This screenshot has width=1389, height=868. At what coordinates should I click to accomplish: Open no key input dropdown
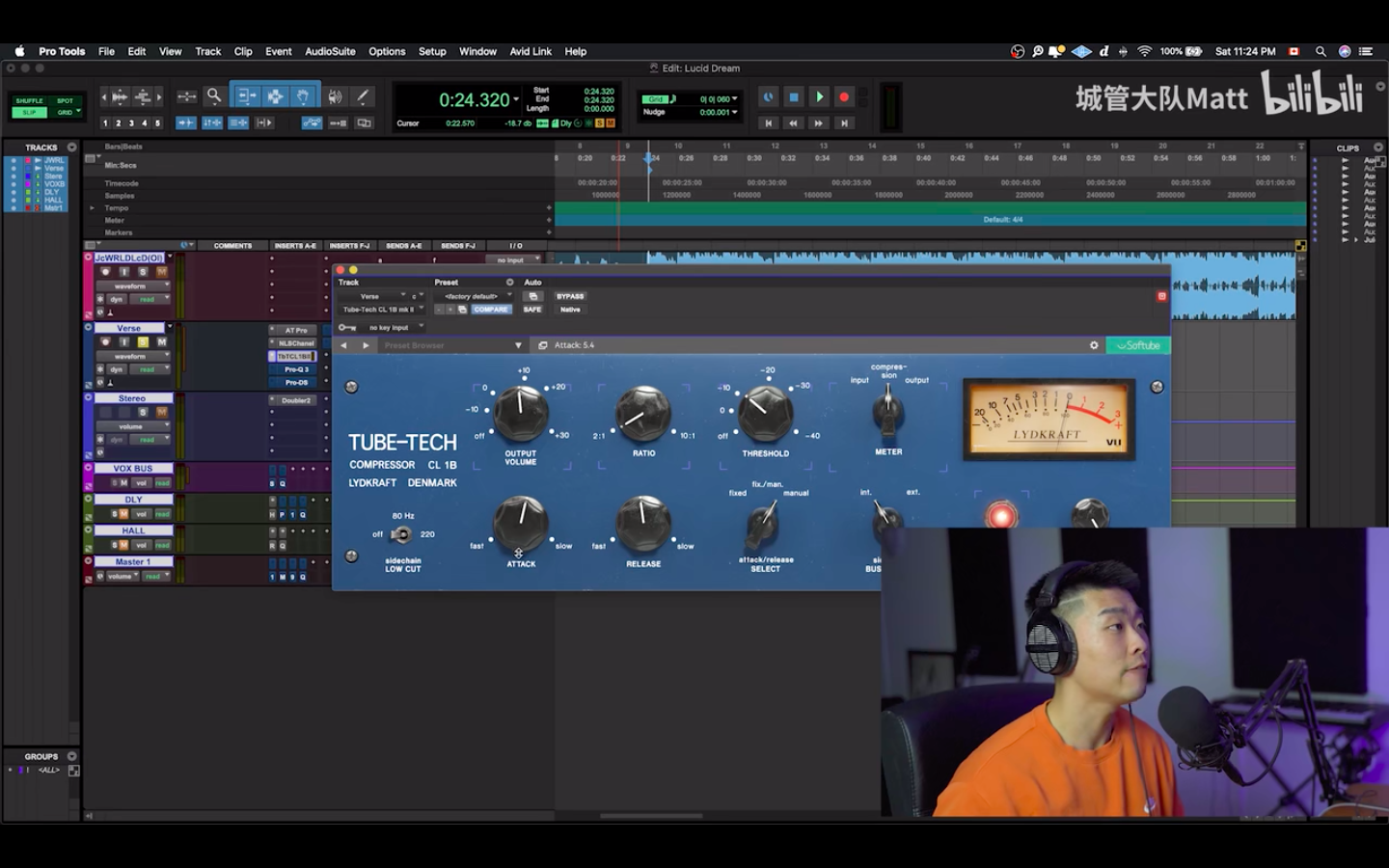[x=392, y=328]
